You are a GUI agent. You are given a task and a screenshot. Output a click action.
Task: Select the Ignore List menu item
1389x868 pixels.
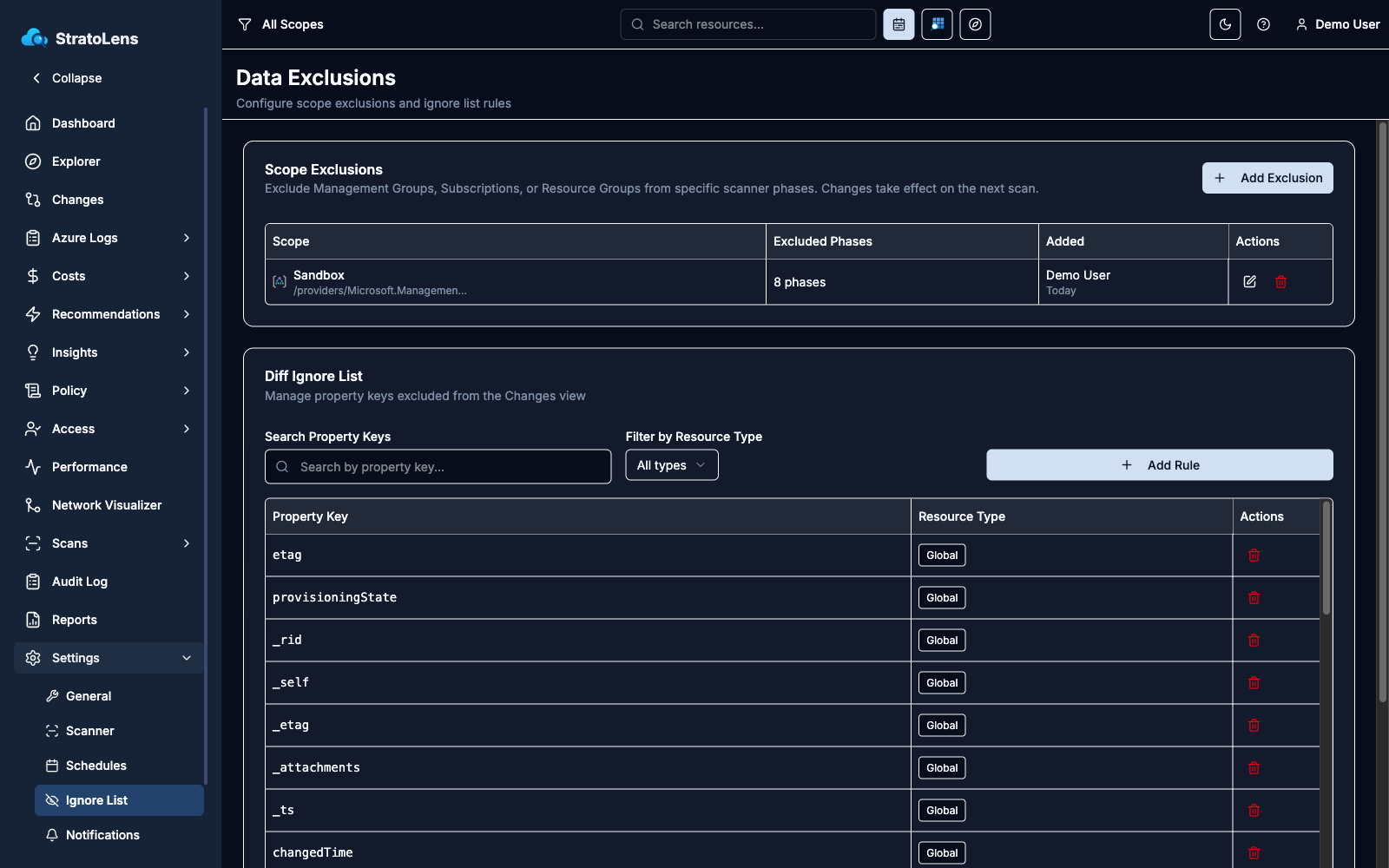point(119,800)
